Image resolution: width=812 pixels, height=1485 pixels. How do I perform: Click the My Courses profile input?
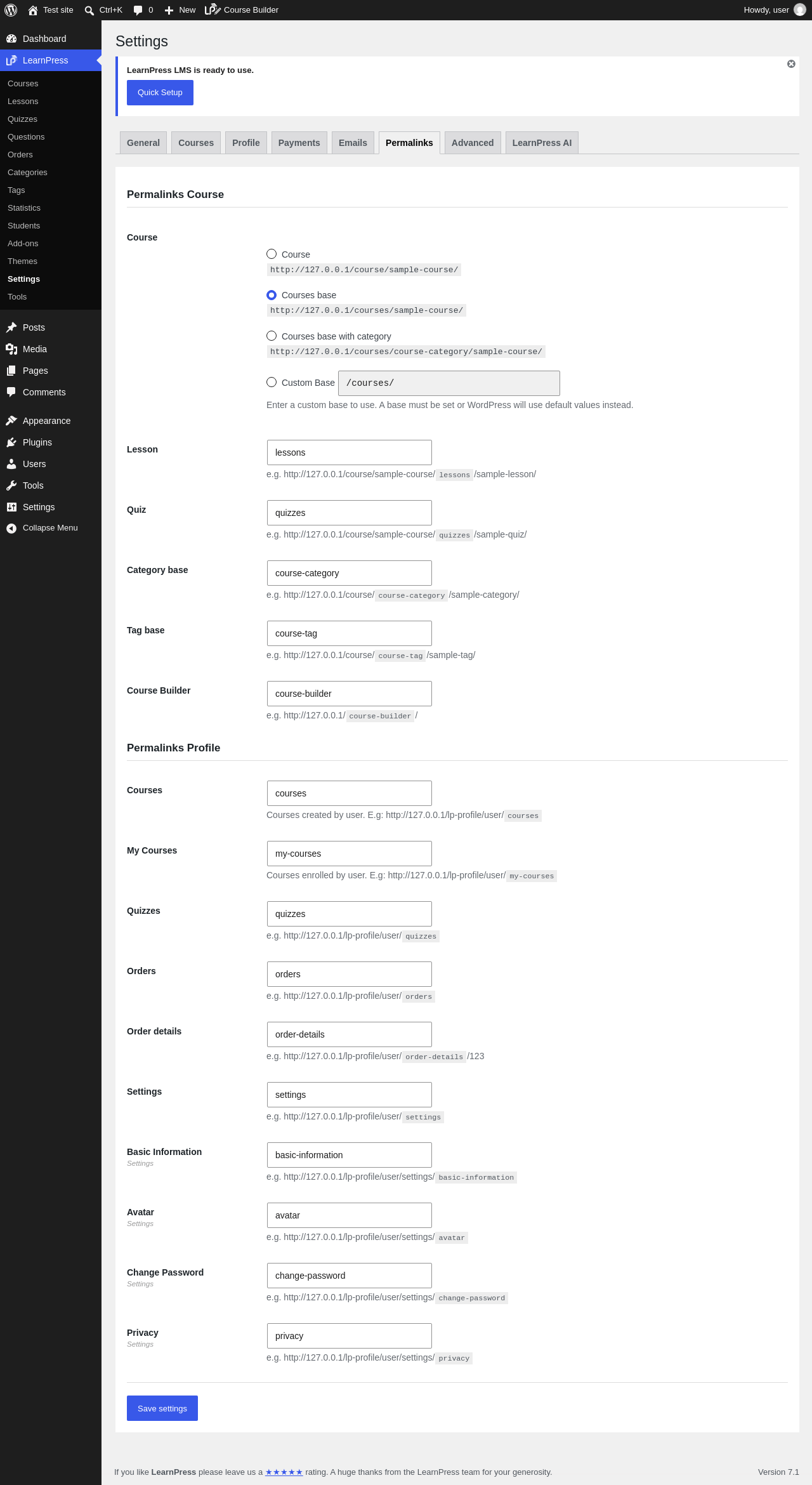(x=350, y=854)
